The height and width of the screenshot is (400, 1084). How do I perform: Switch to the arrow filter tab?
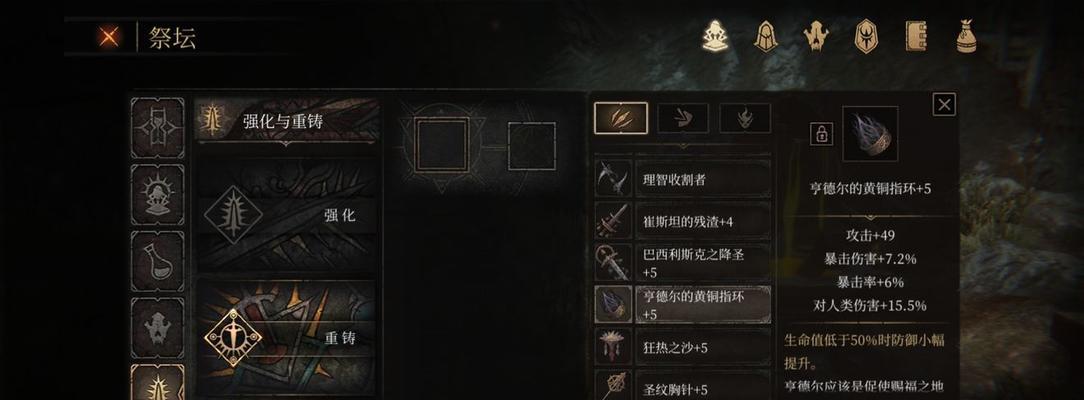[682, 118]
